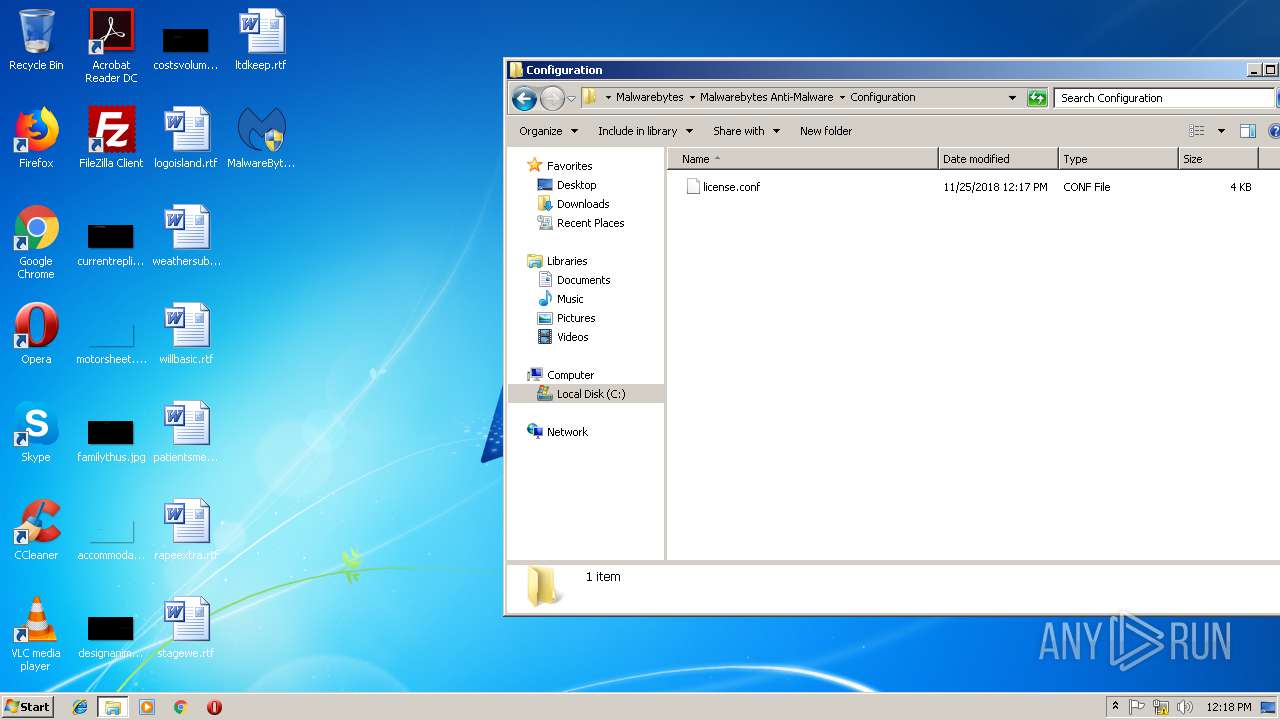Open the weathersub document on desktop
The height and width of the screenshot is (720, 1280).
tap(186, 237)
